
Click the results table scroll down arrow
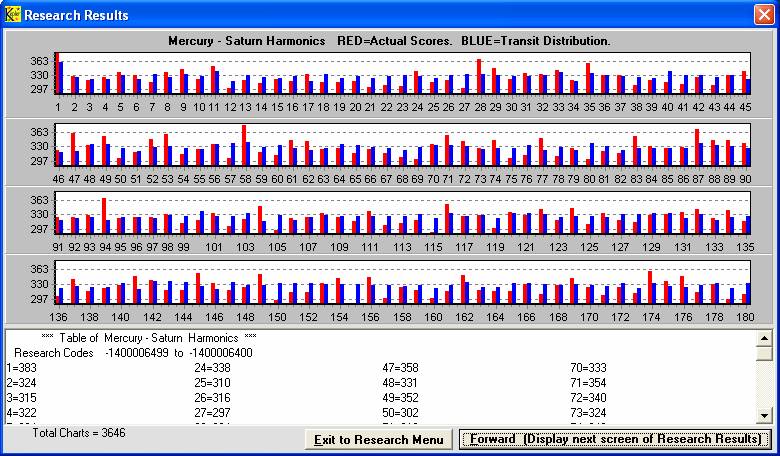coord(764,415)
